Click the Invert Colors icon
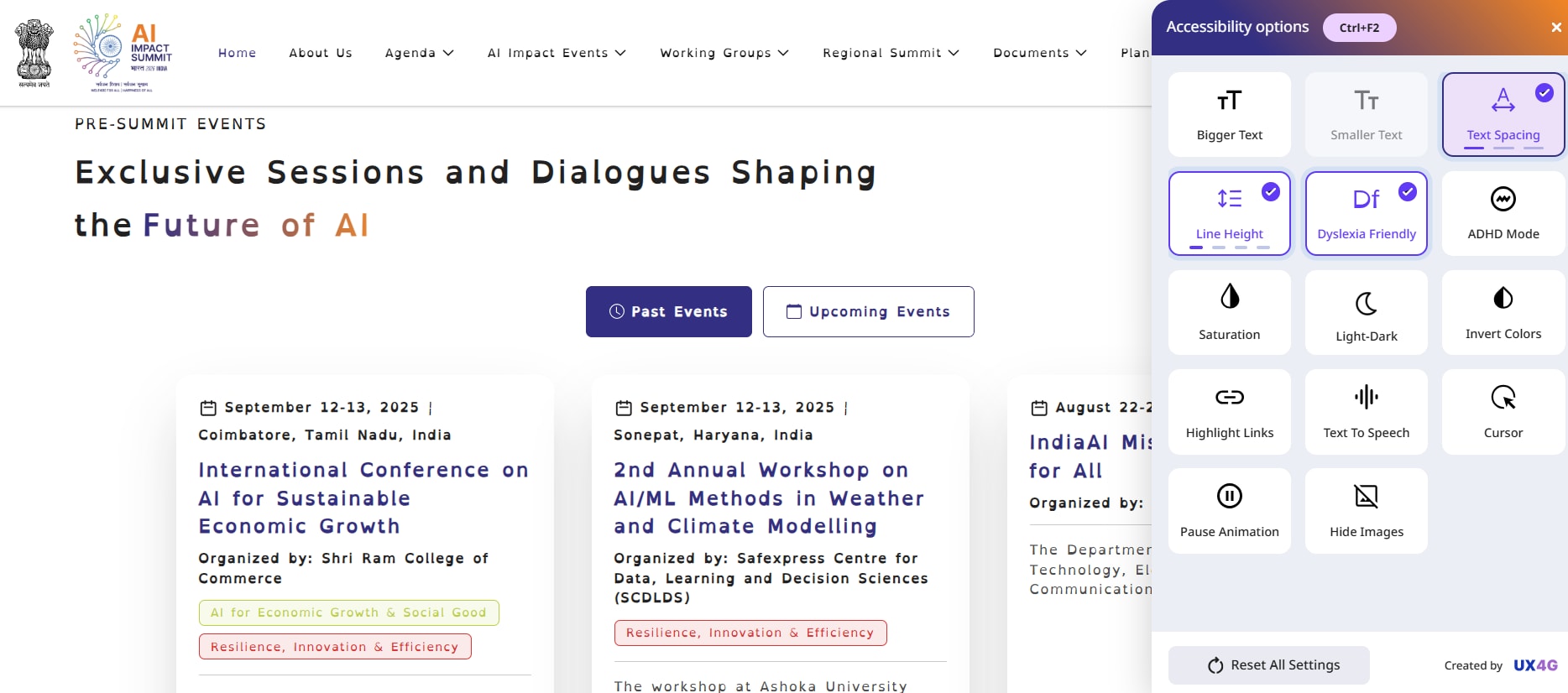 tap(1503, 299)
